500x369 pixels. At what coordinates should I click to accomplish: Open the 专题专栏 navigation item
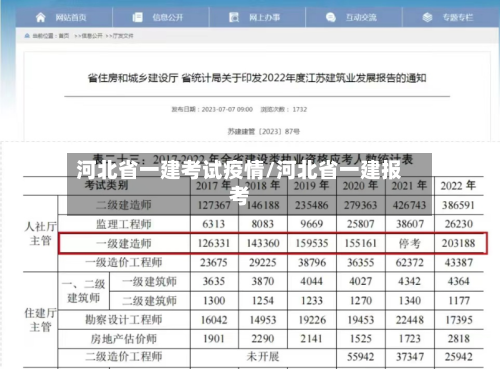pos(458,17)
